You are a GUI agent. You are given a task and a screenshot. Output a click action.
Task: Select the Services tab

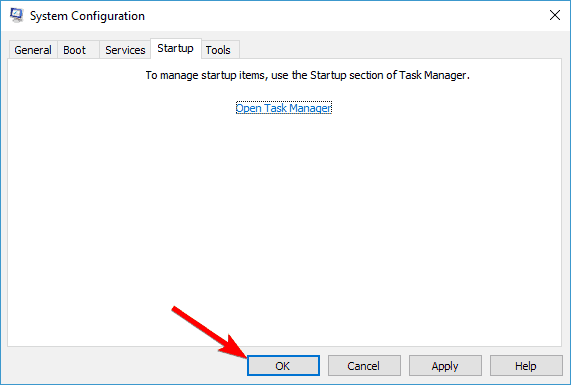click(x=125, y=50)
